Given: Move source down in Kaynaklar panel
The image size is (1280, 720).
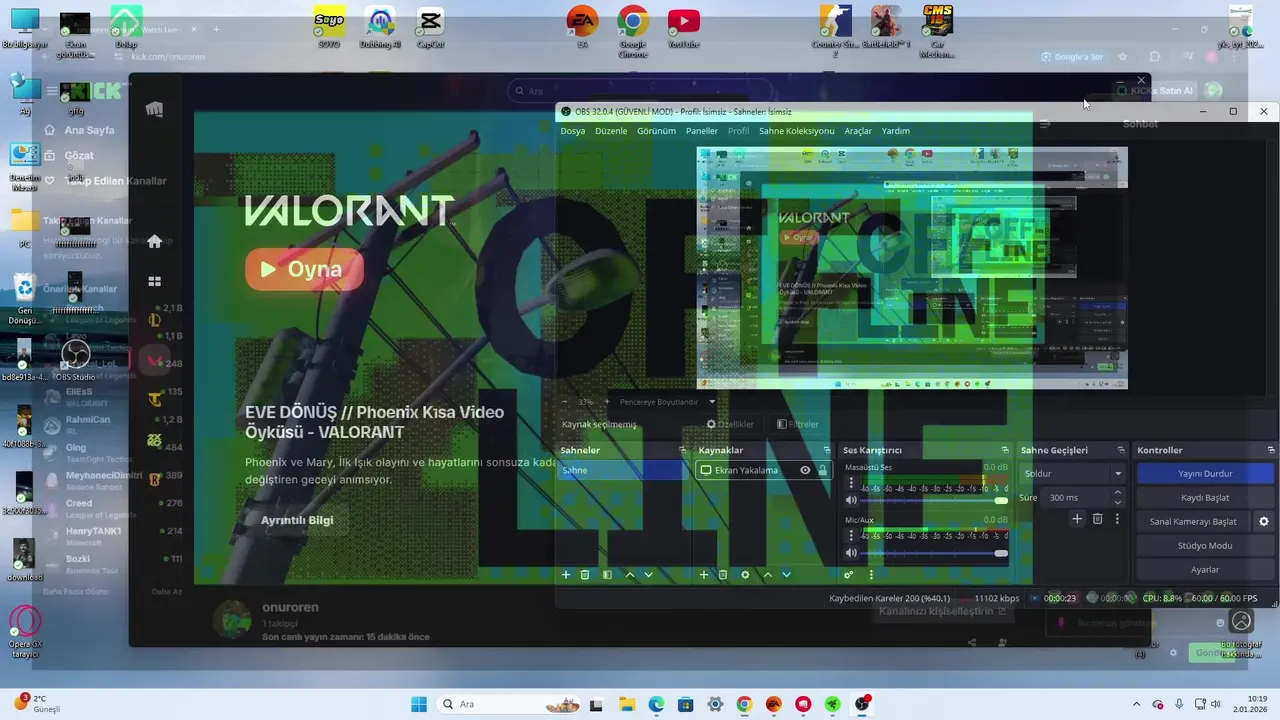Looking at the screenshot, I should click(787, 575).
